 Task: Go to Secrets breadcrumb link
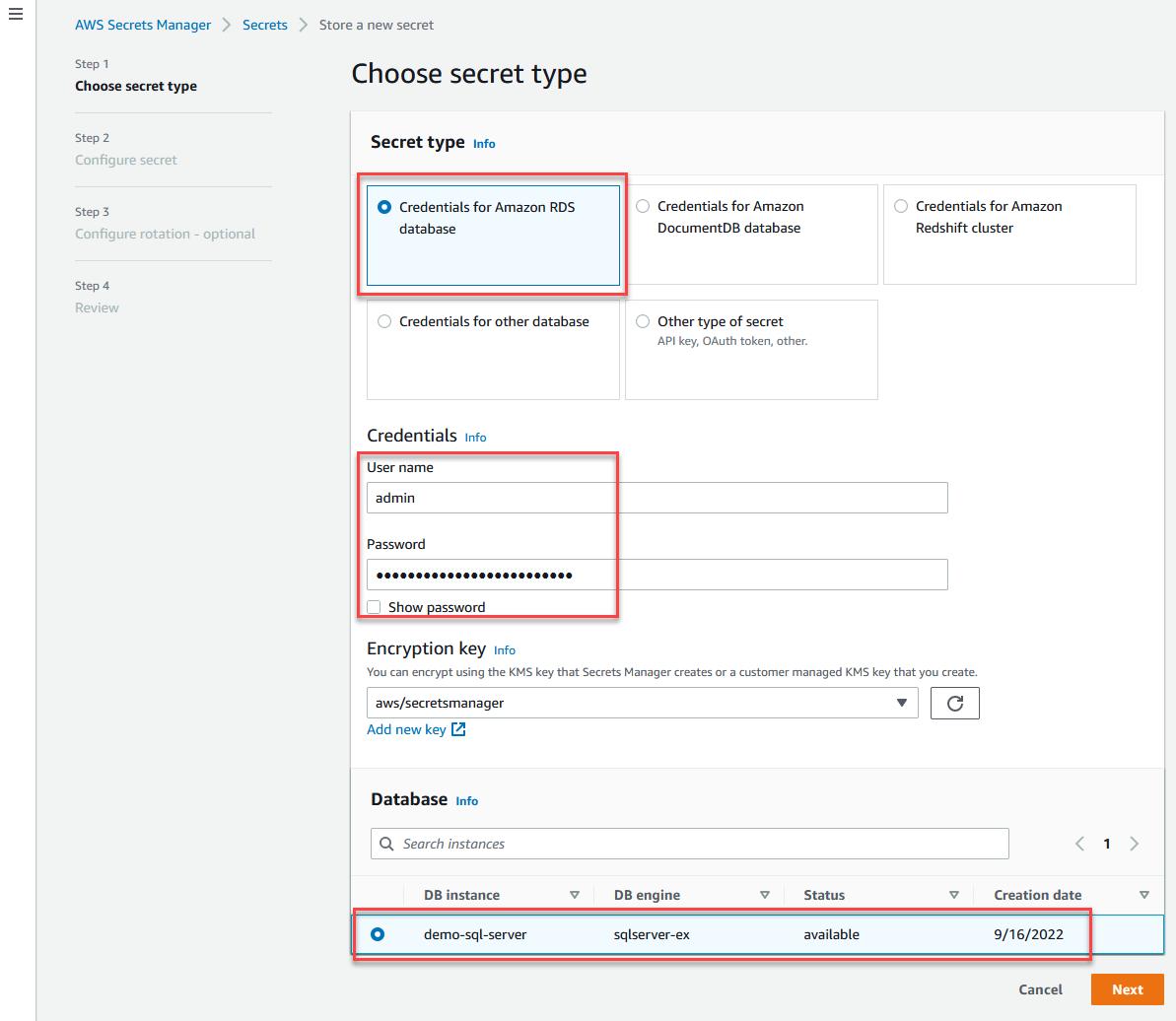coord(265,25)
